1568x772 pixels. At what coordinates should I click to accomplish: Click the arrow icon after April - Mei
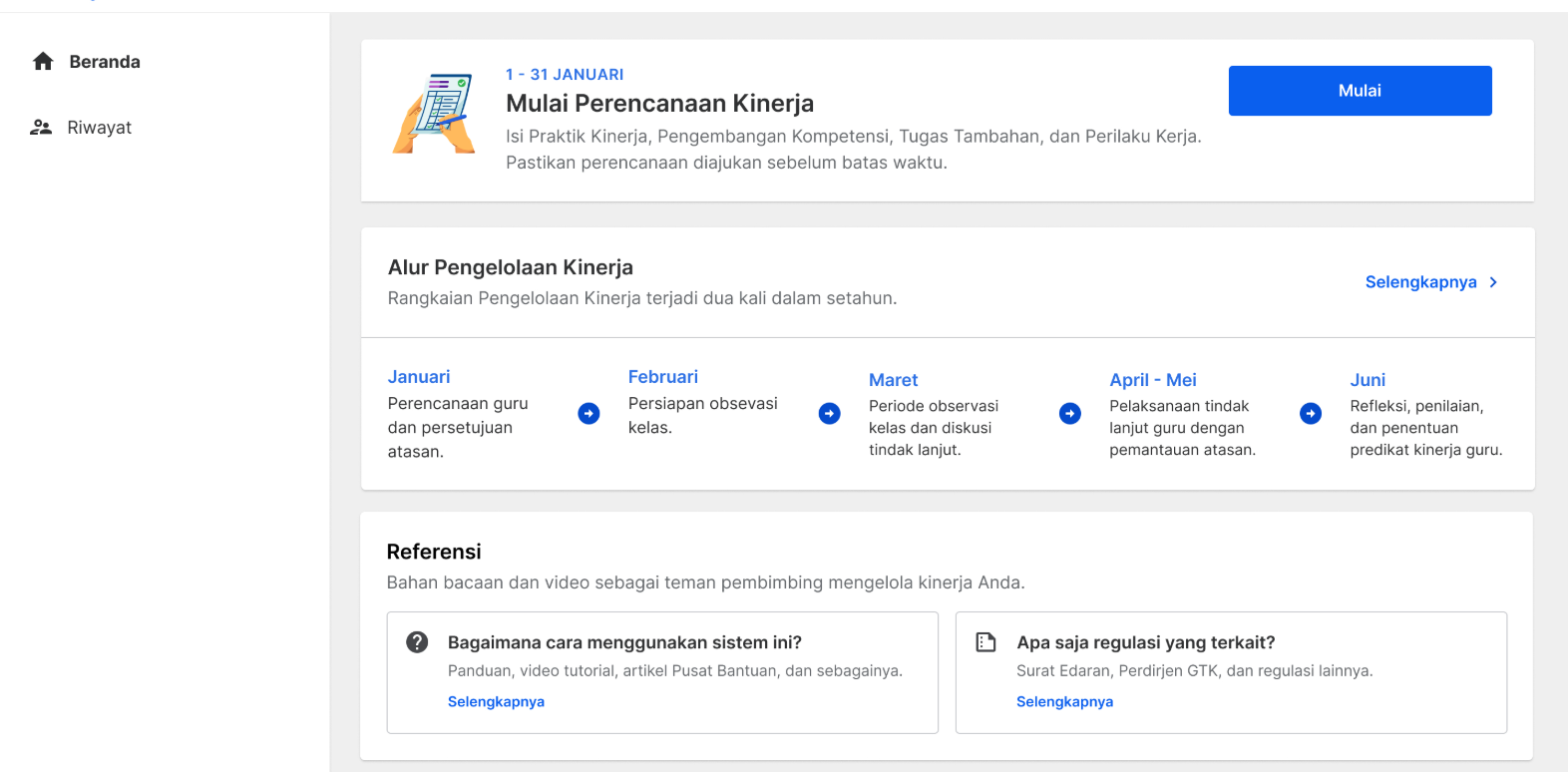tap(1311, 413)
